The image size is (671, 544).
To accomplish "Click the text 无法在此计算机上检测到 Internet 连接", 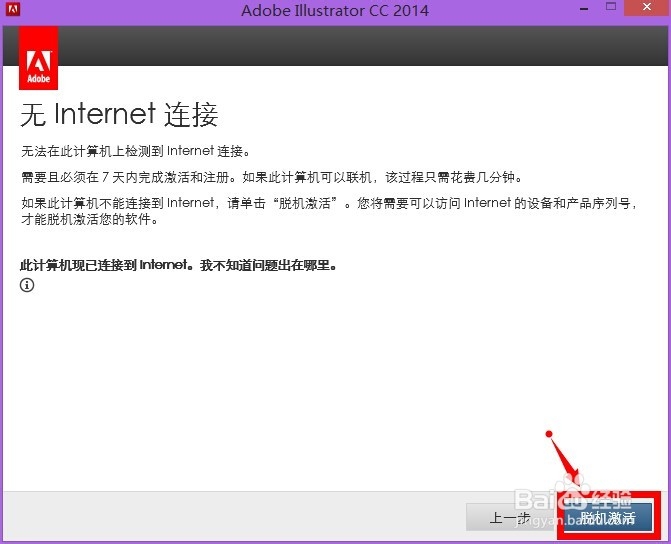I will [x=136, y=151].
